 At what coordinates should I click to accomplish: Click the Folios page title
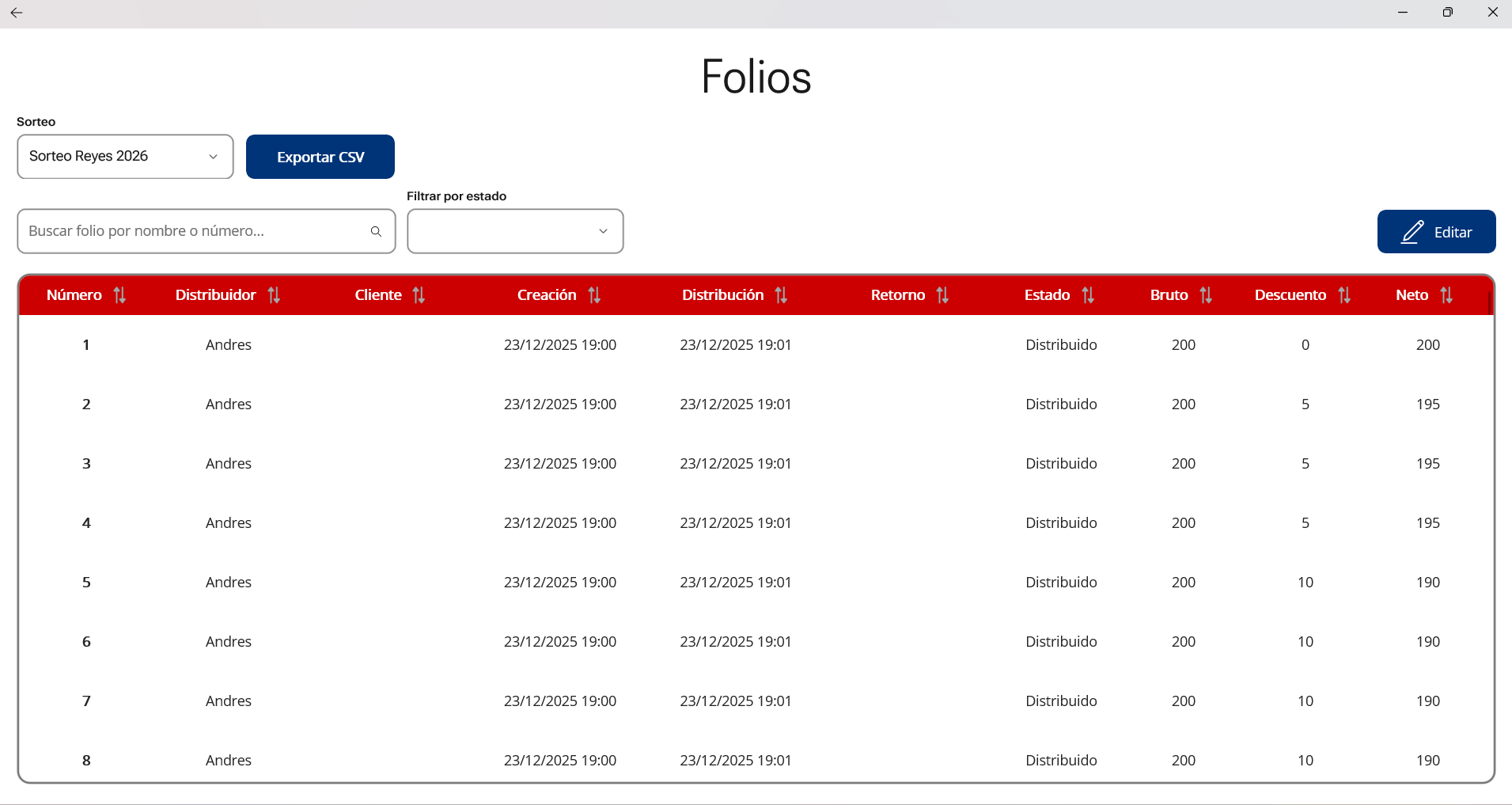pyautogui.click(x=756, y=77)
